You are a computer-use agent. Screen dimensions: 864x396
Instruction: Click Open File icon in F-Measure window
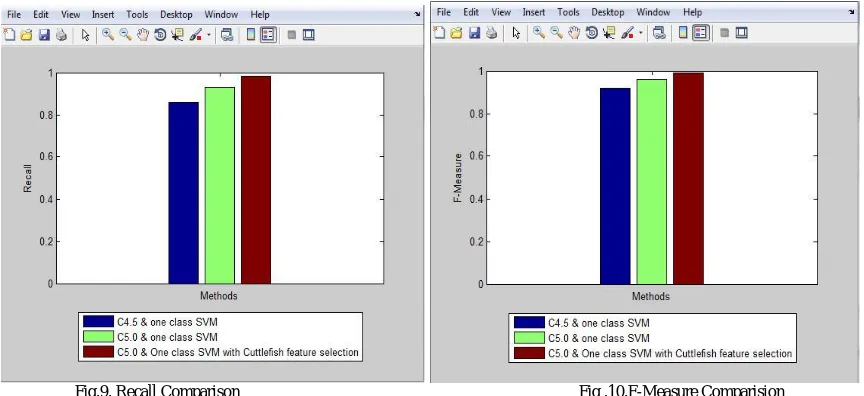(456, 33)
